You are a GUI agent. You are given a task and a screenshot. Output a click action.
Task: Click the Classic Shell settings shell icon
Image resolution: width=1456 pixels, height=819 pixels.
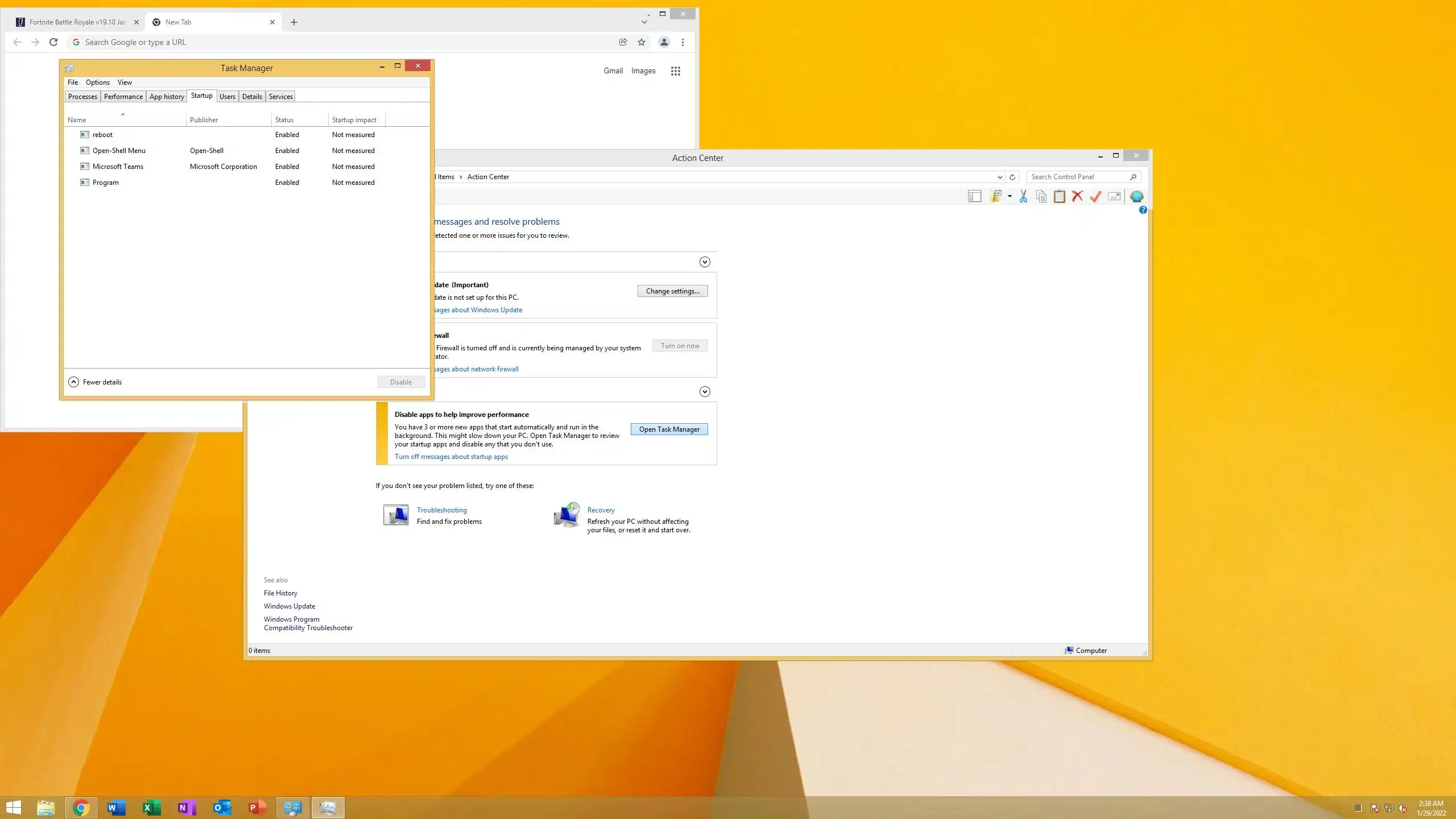coord(1136,197)
